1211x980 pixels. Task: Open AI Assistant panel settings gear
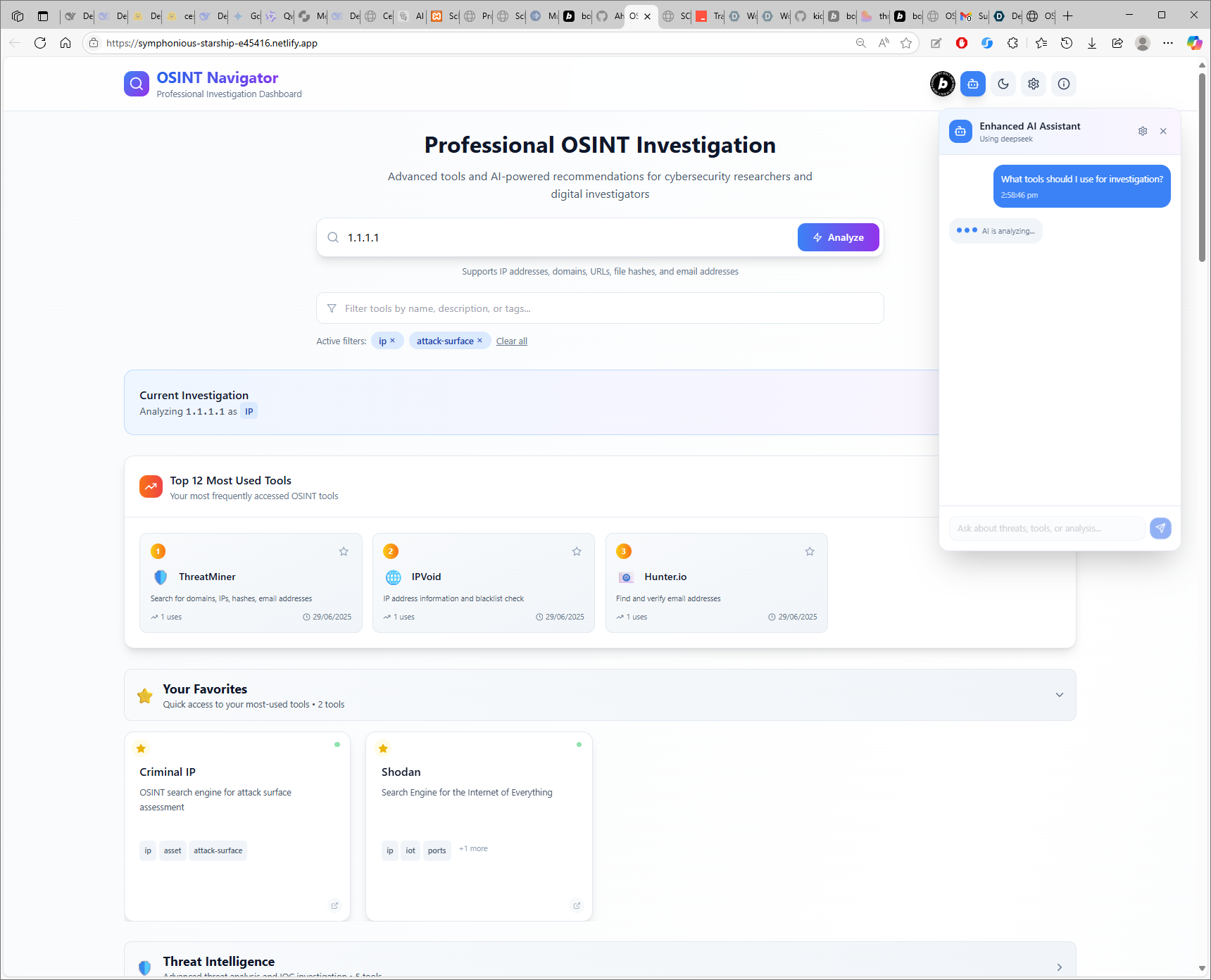(1143, 131)
